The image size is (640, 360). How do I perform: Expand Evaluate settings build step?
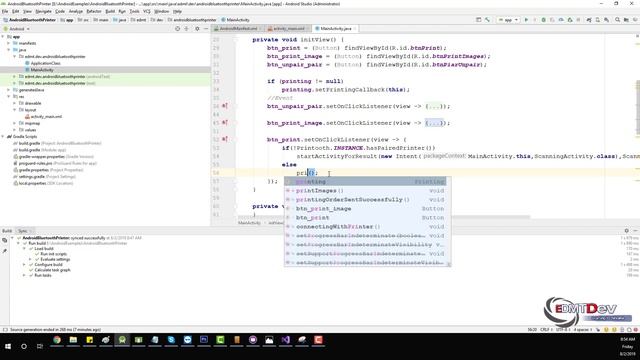(x=30, y=259)
